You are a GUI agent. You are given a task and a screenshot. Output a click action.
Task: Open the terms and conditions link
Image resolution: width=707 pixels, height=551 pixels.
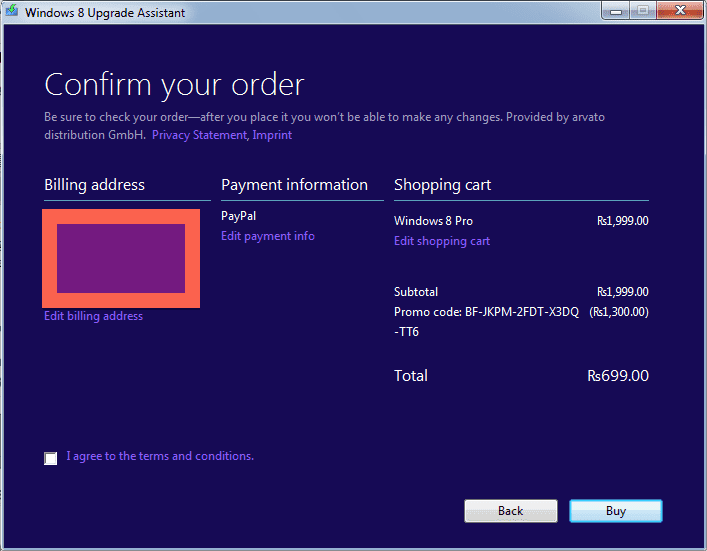coord(160,456)
